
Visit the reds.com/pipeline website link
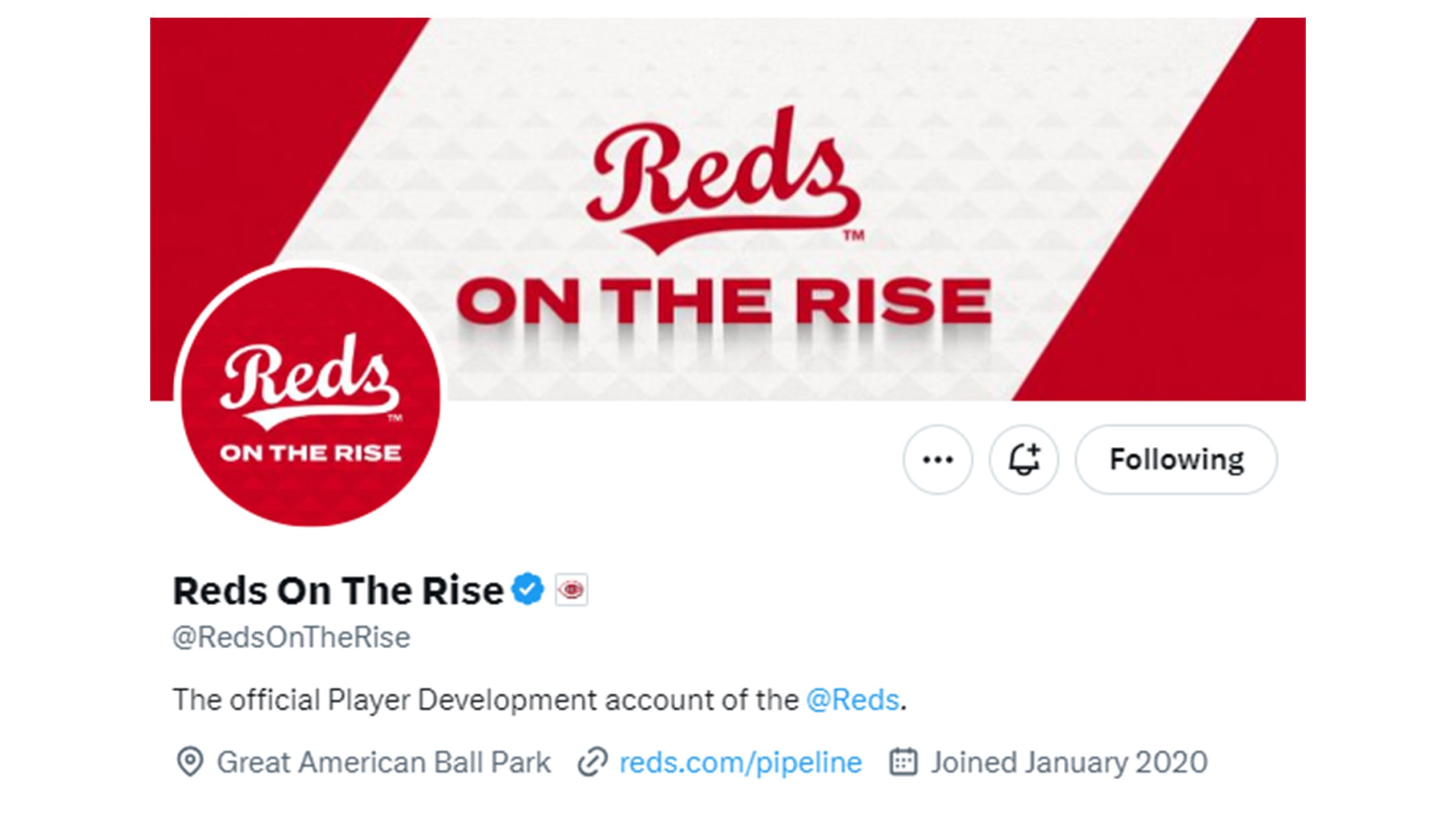coord(740,762)
